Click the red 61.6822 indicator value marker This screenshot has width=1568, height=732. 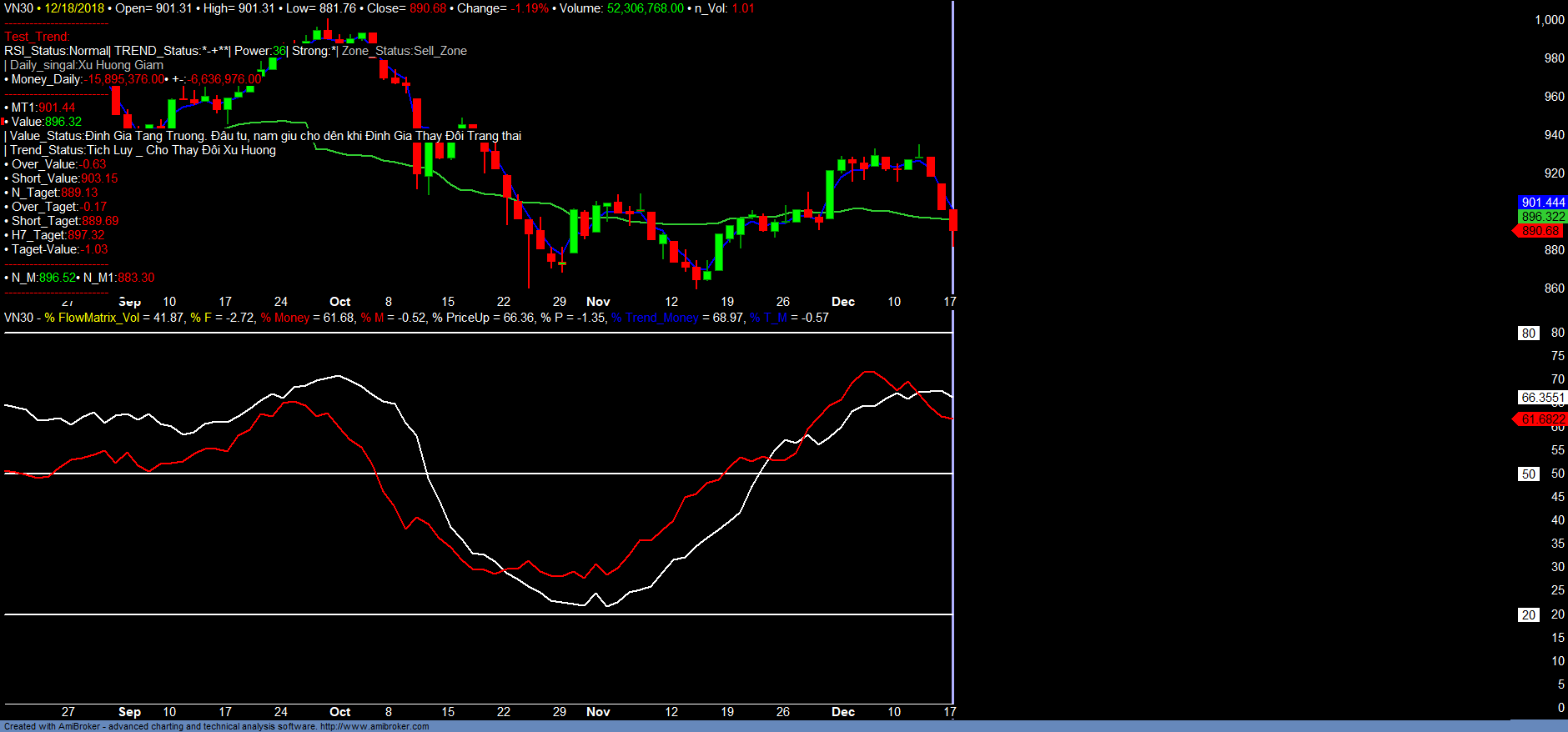tap(1542, 419)
